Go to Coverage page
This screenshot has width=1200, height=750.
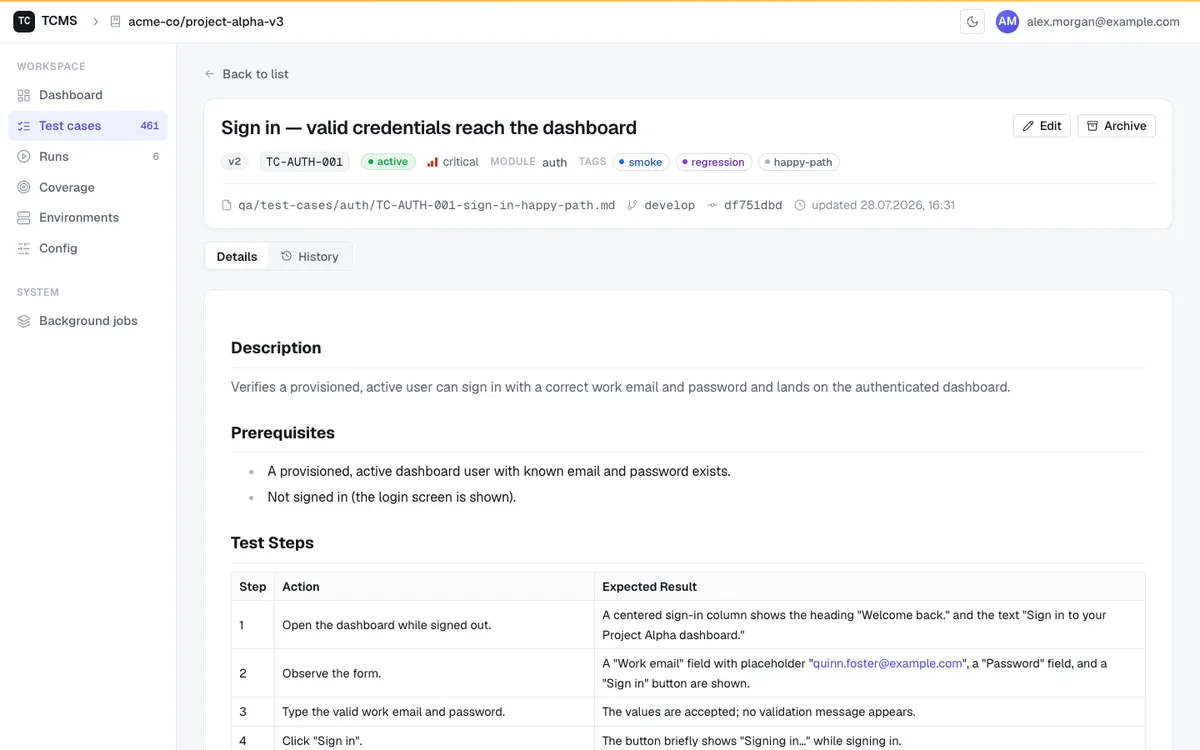coord(88,187)
